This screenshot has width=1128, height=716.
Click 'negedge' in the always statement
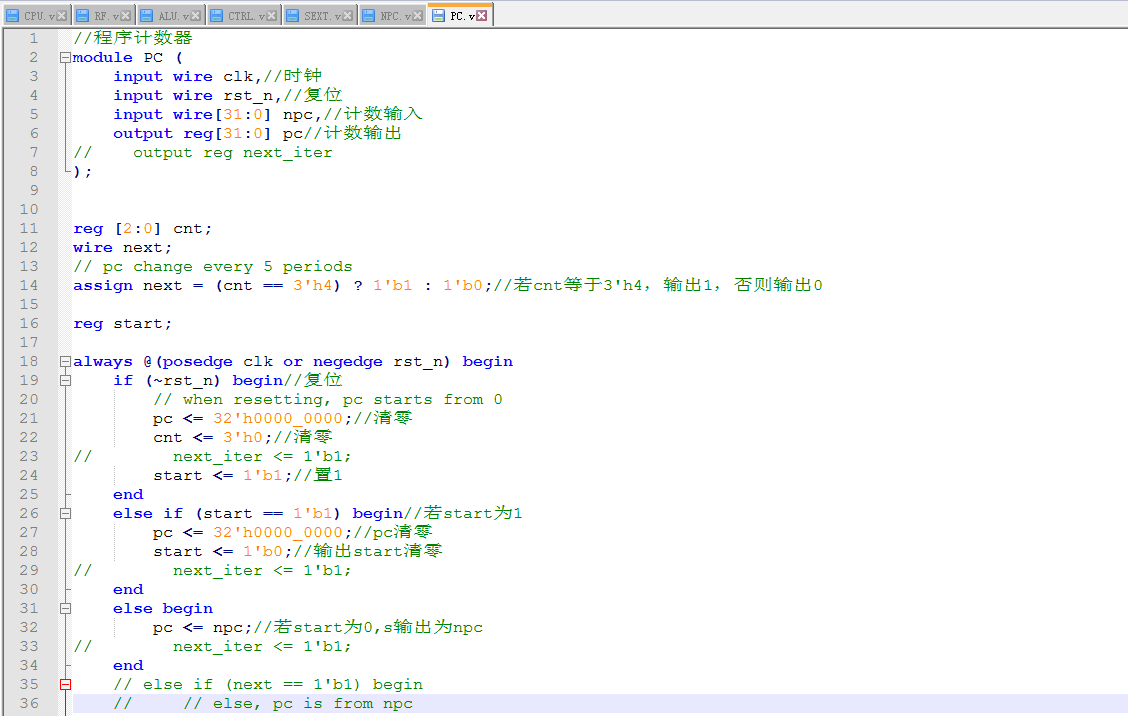coord(348,362)
